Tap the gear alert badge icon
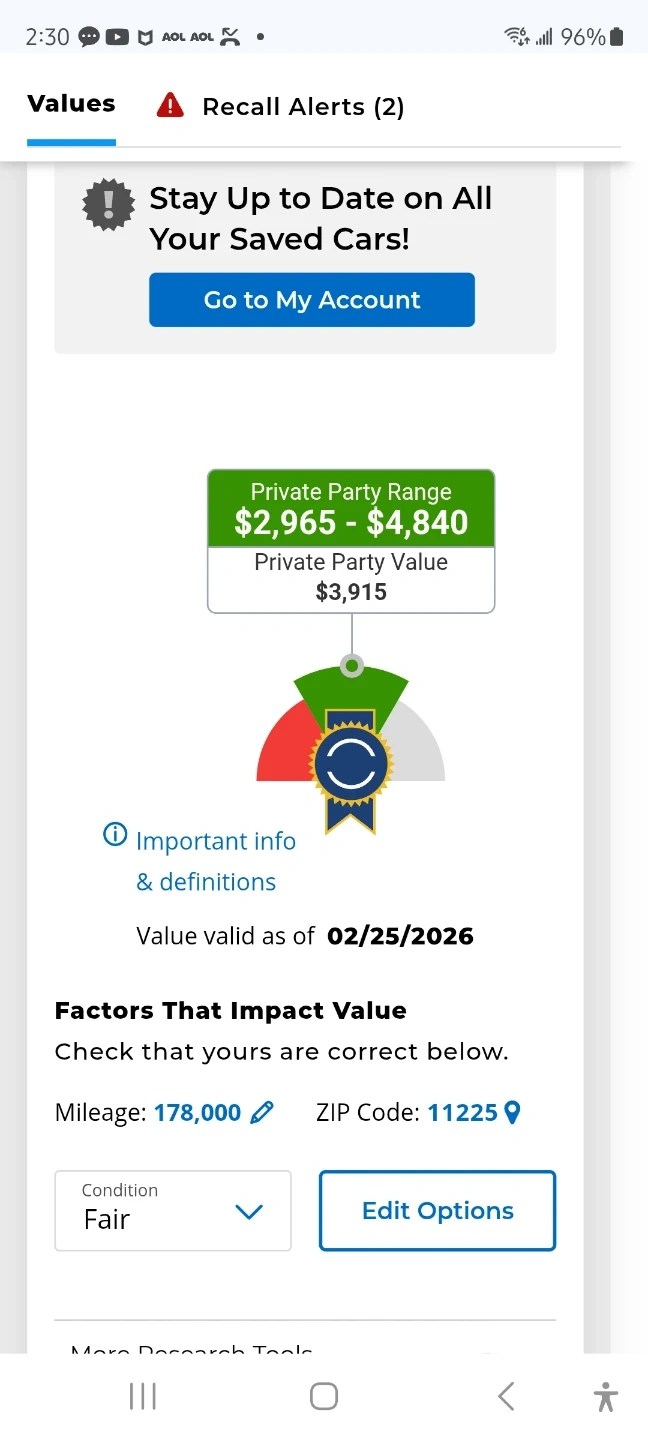This screenshot has height=1440, width=648. (x=108, y=204)
